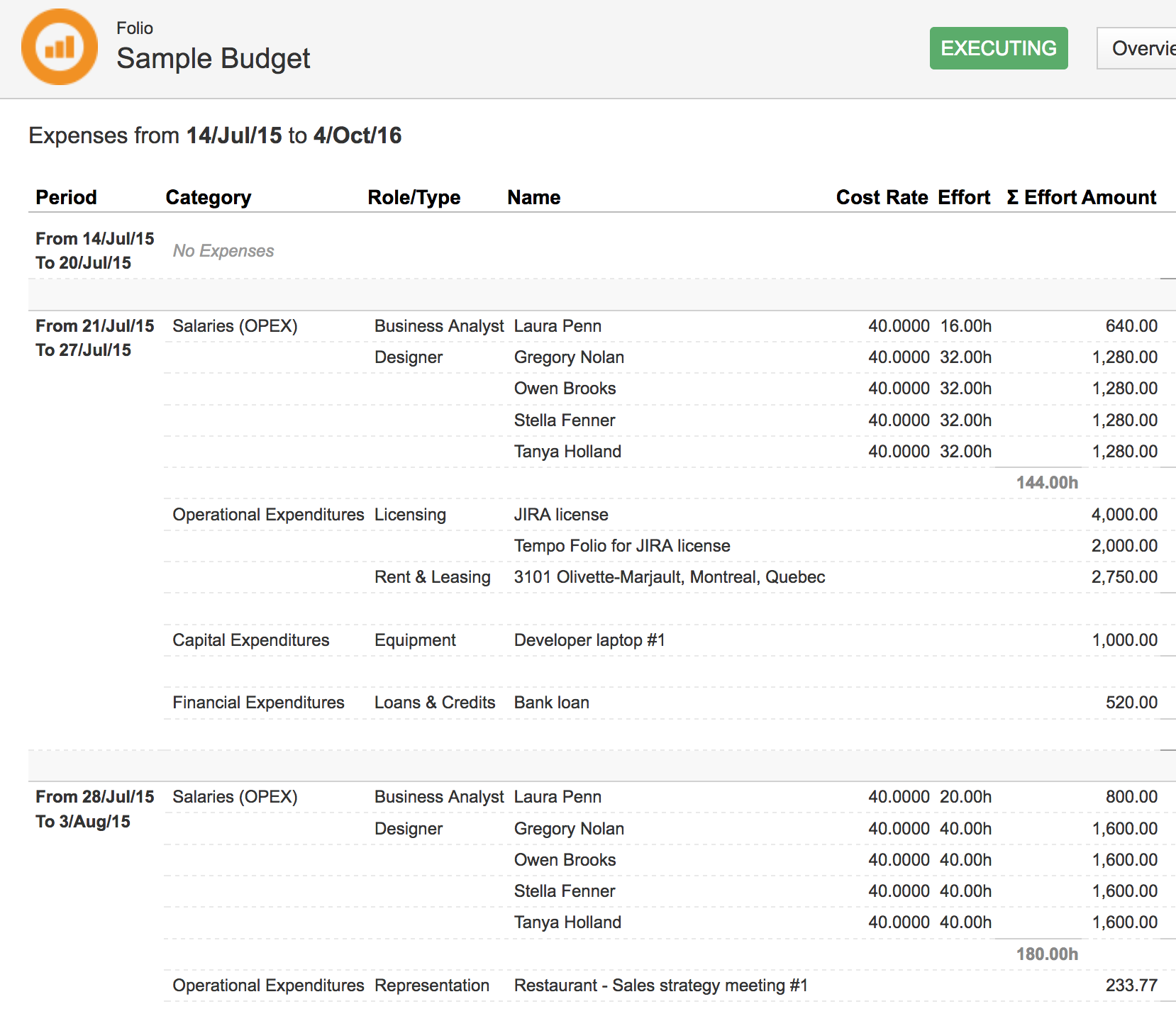Click the Sample Budget title
Screen dimensions: 1176x1021
pyautogui.click(x=213, y=59)
